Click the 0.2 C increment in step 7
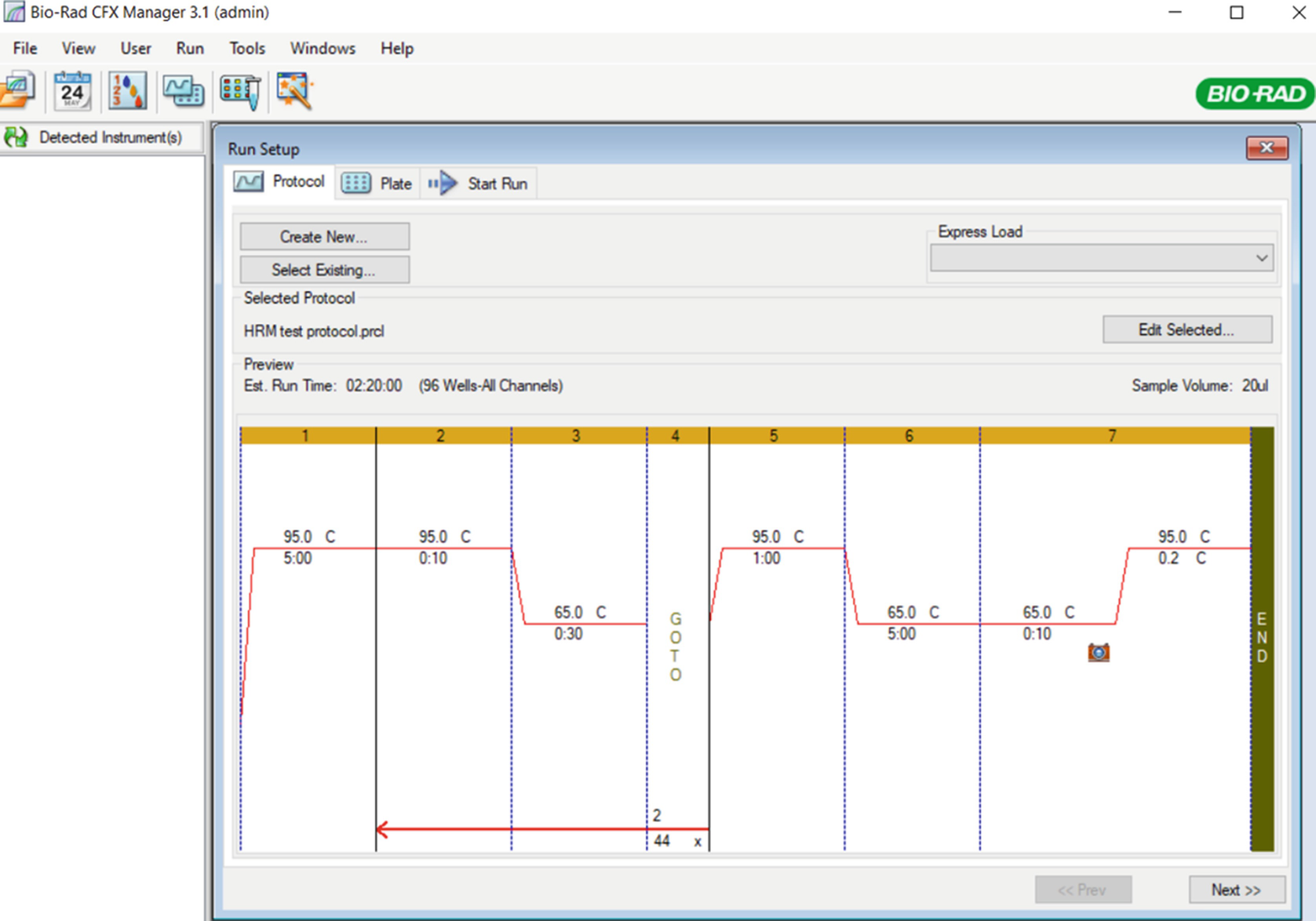 pos(1183,559)
